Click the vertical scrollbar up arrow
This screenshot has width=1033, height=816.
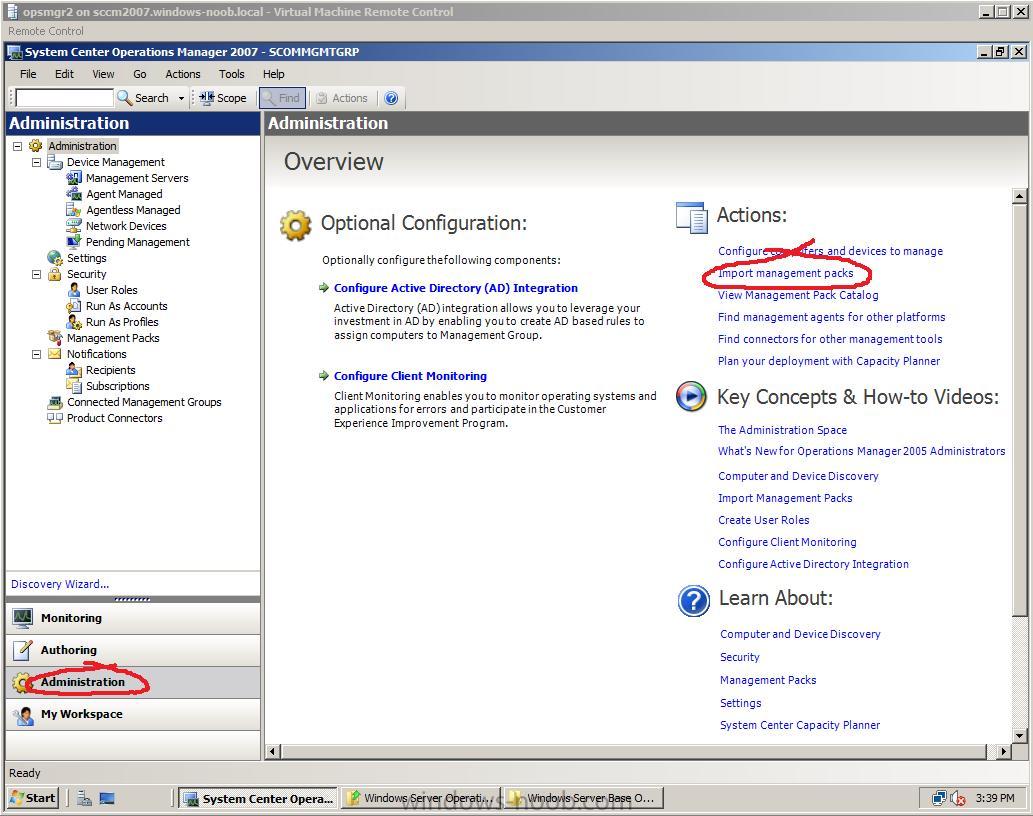(1019, 196)
